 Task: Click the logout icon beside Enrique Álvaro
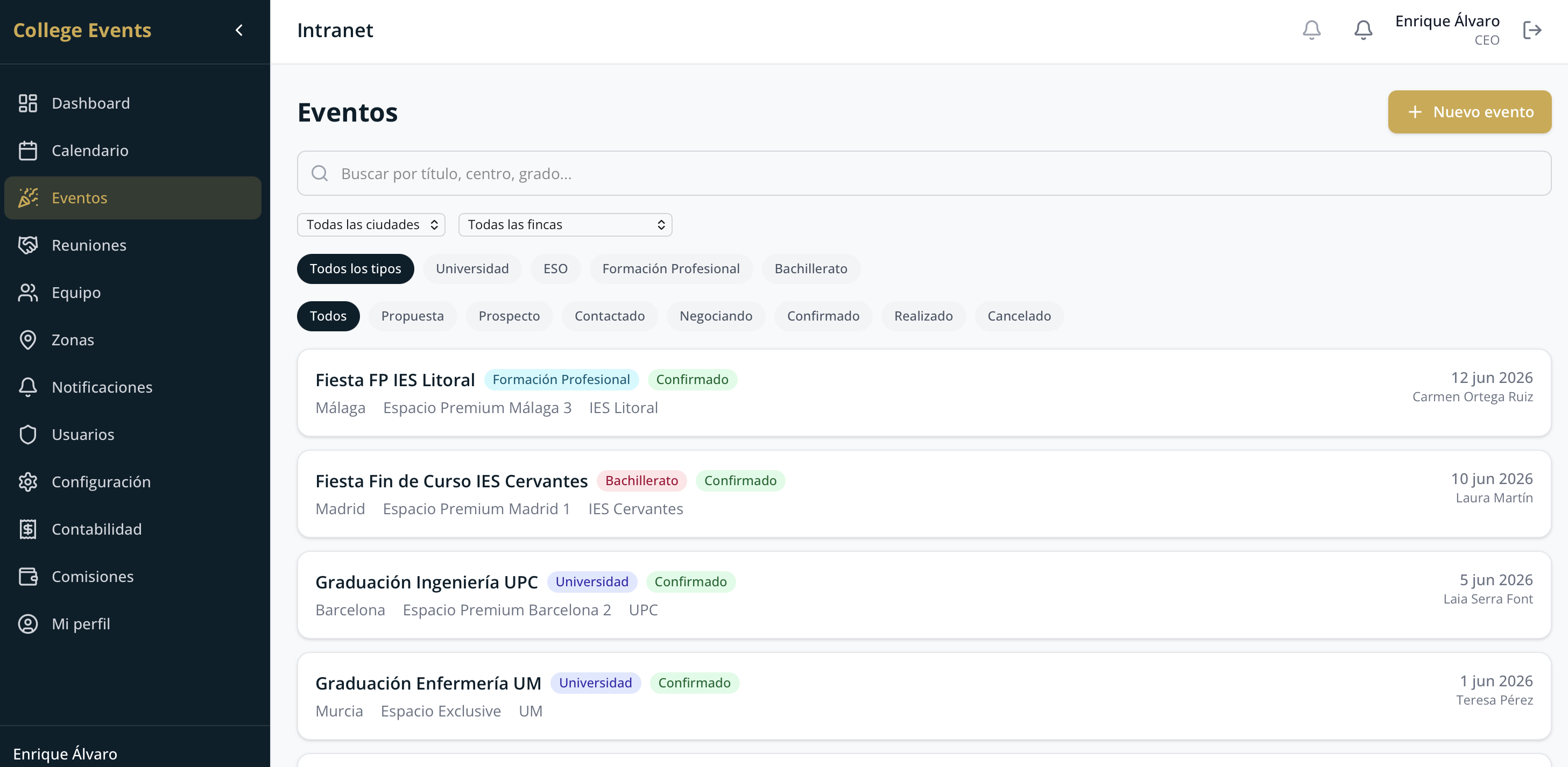1531,31
